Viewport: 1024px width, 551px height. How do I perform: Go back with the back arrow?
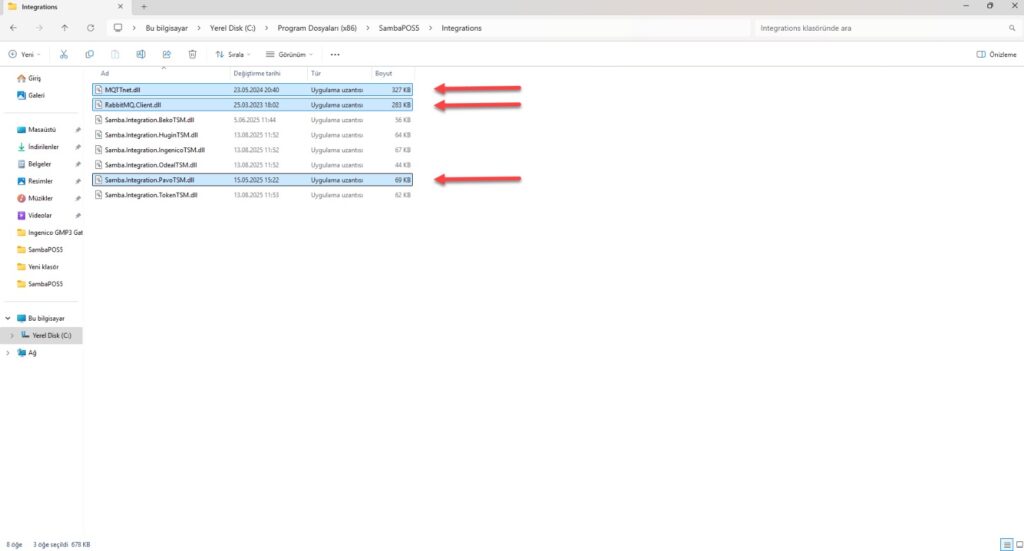coord(14,28)
